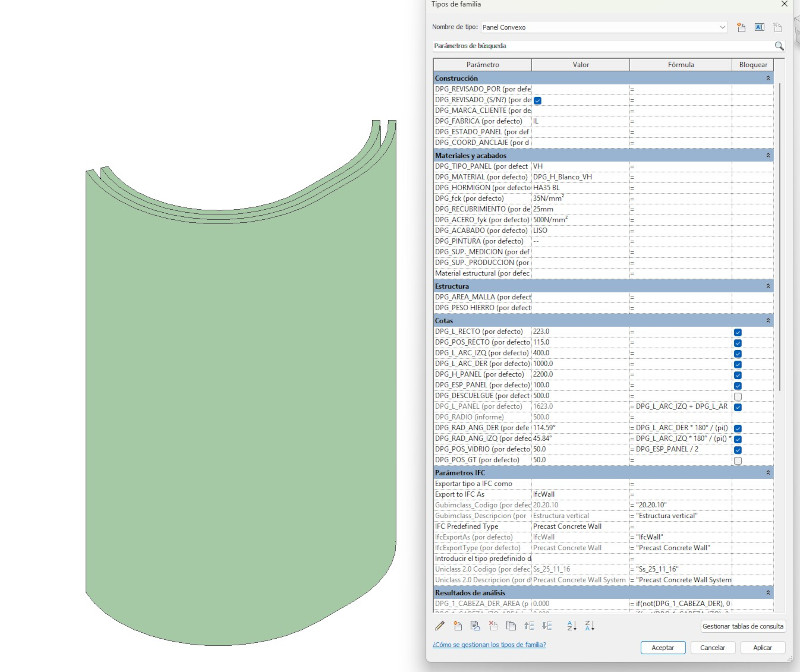Toggle lock checkbox for DPG_ESP_PANEL
Screen dimensions: 800x672
pyautogui.click(x=738, y=386)
